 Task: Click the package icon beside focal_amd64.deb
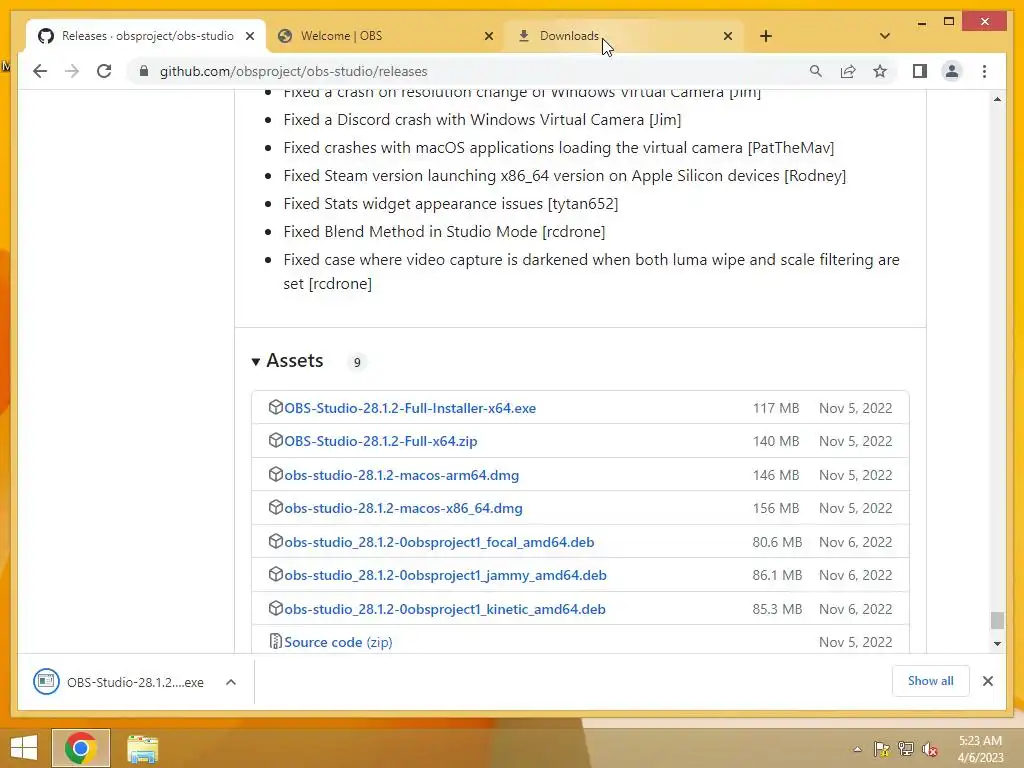pos(276,541)
